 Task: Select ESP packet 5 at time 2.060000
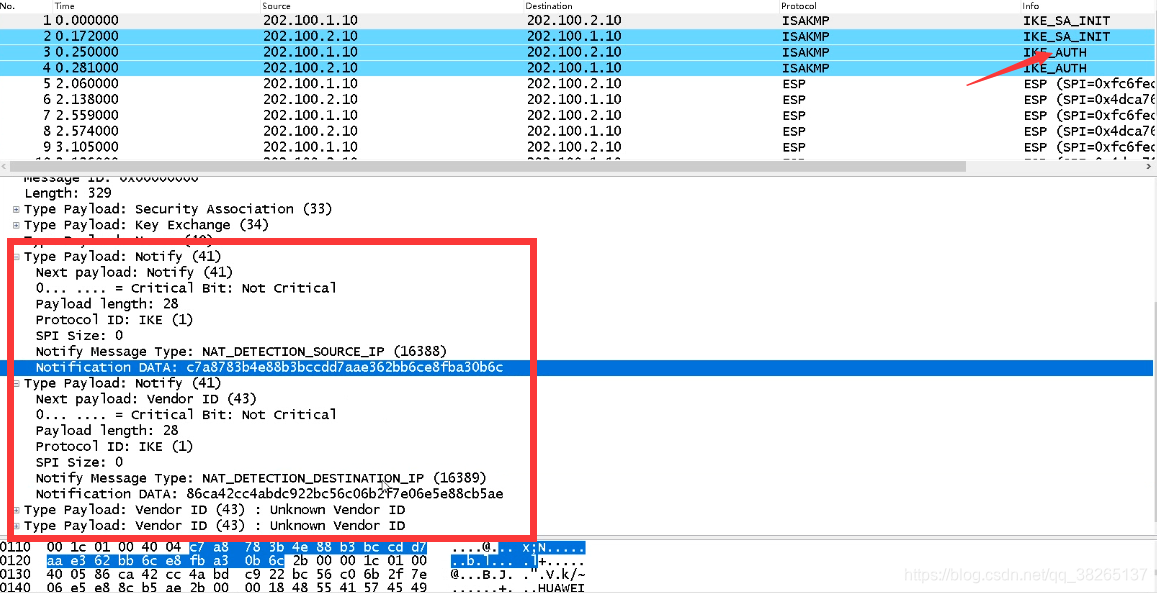pos(578,83)
